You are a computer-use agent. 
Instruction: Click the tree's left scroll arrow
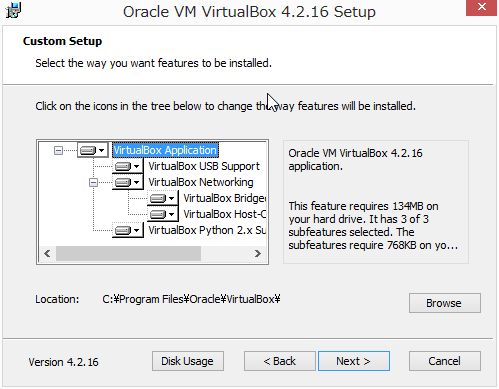(47, 254)
